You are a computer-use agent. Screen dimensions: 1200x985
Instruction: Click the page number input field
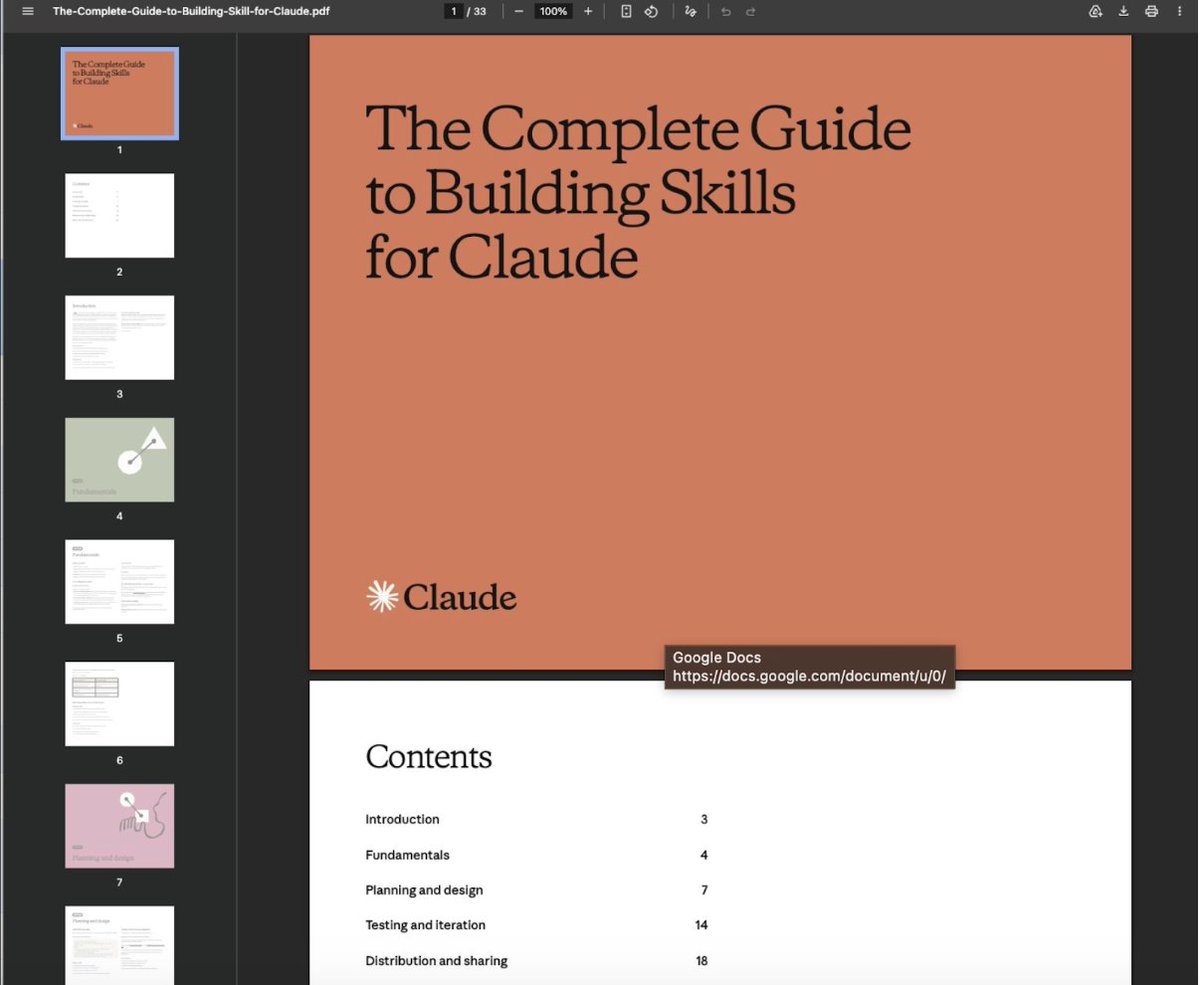pos(454,11)
